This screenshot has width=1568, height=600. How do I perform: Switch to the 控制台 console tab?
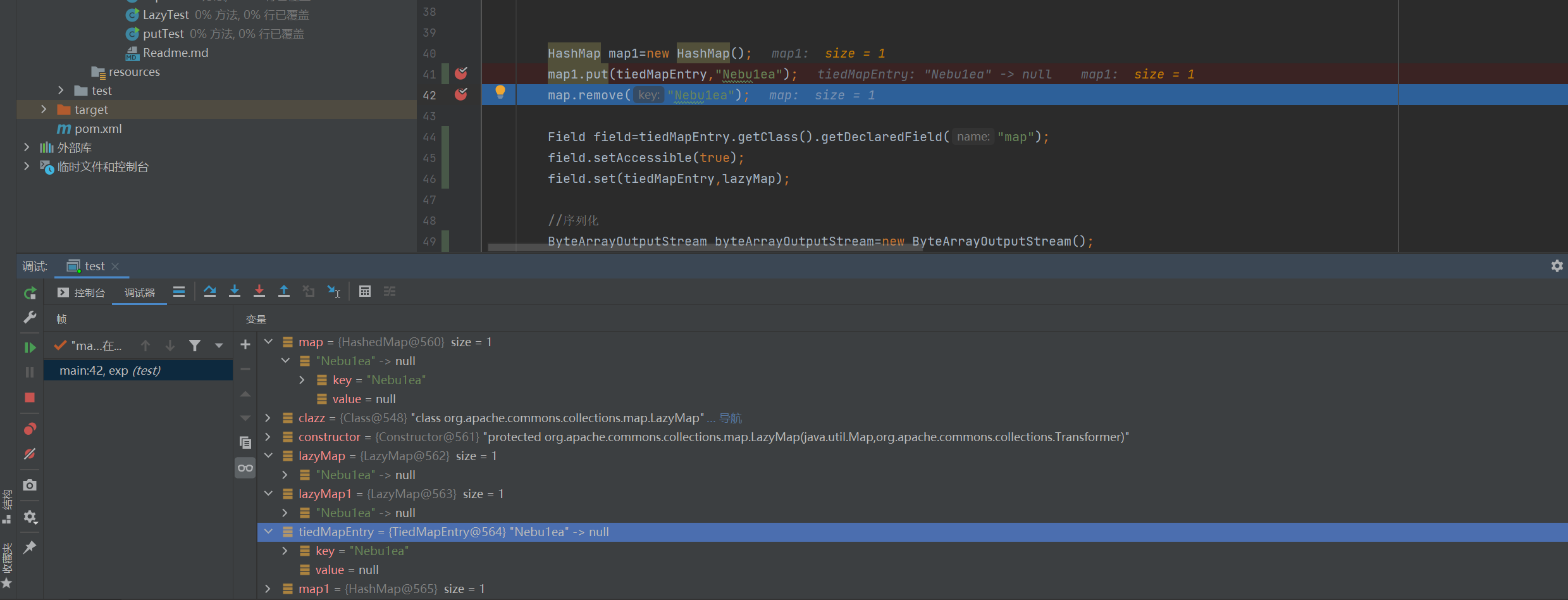pos(82,292)
